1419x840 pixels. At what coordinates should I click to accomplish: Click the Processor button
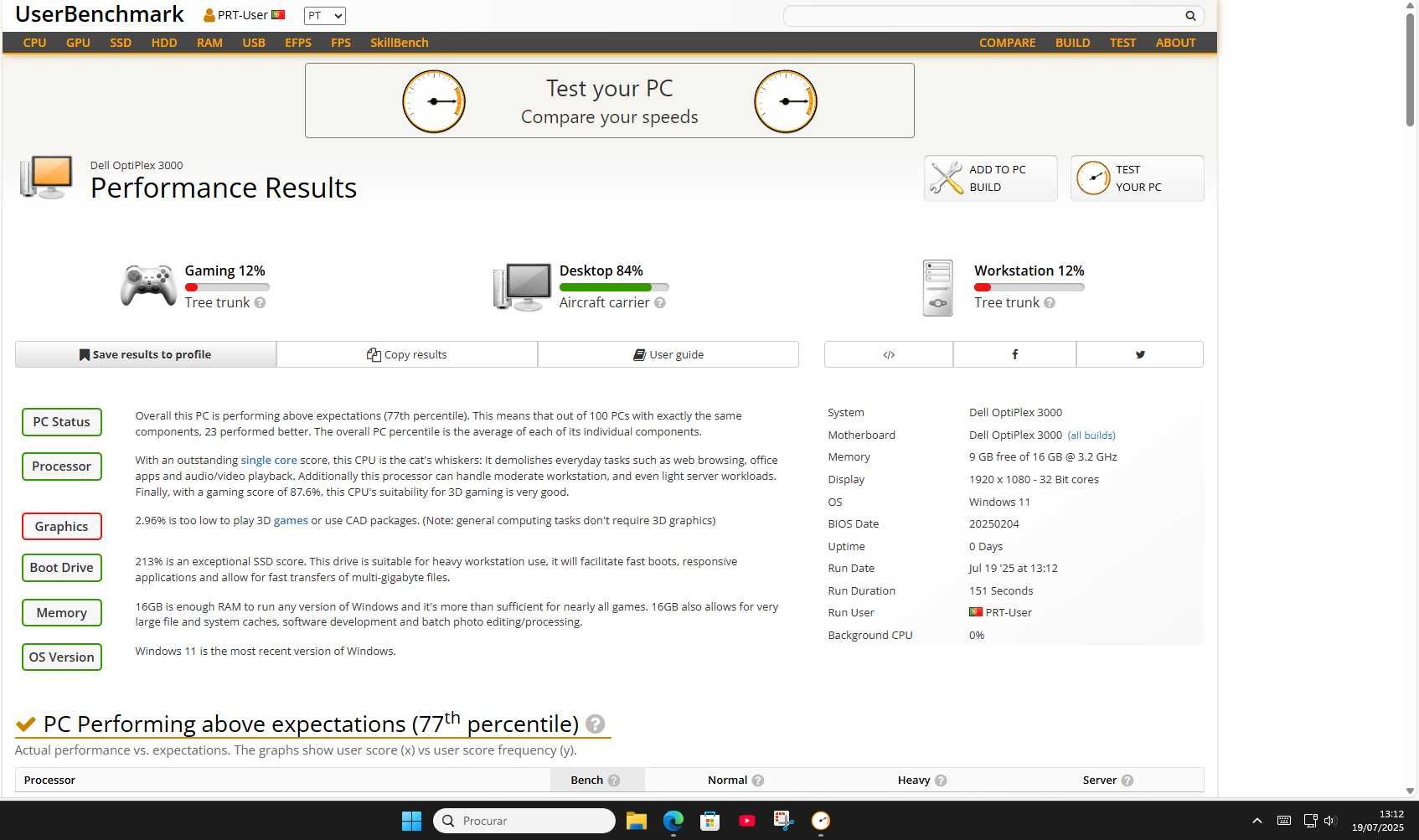(x=62, y=466)
